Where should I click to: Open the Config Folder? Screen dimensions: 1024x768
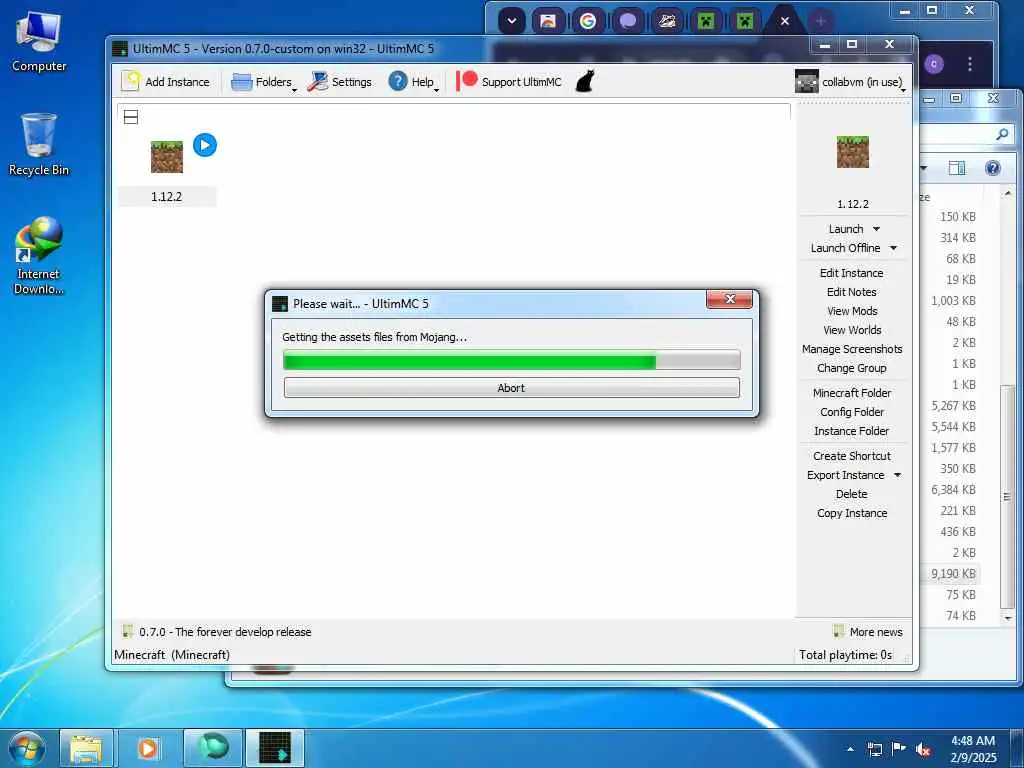pyautogui.click(x=852, y=411)
